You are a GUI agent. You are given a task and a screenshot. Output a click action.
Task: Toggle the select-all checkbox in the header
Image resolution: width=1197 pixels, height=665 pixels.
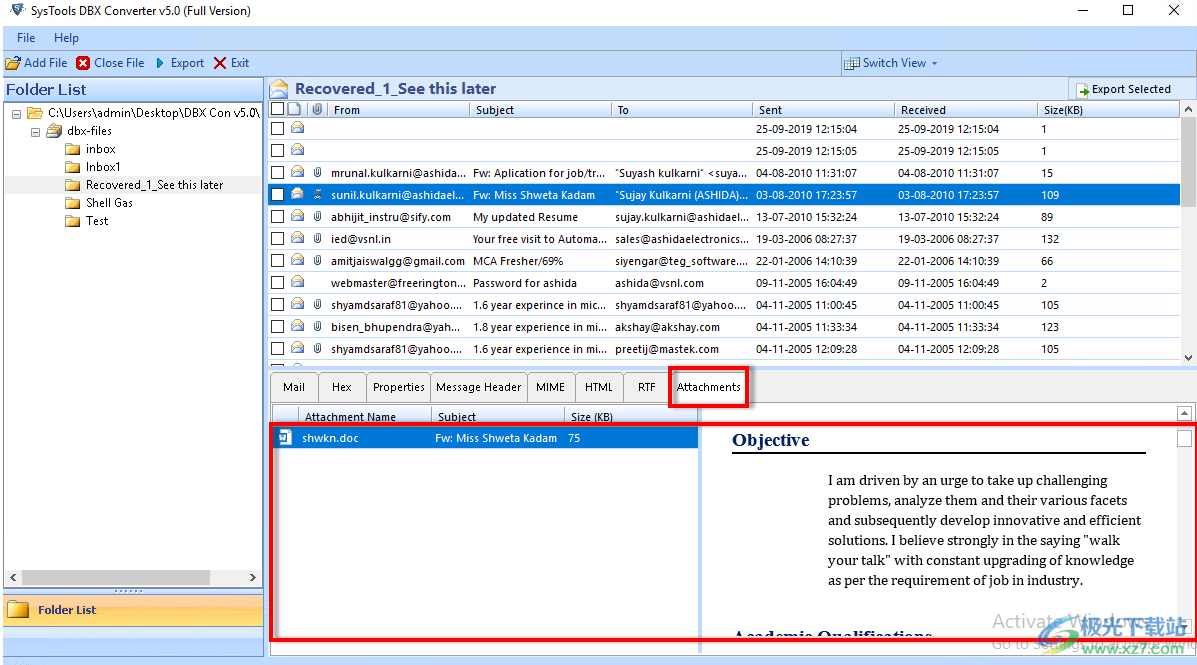click(x=277, y=109)
